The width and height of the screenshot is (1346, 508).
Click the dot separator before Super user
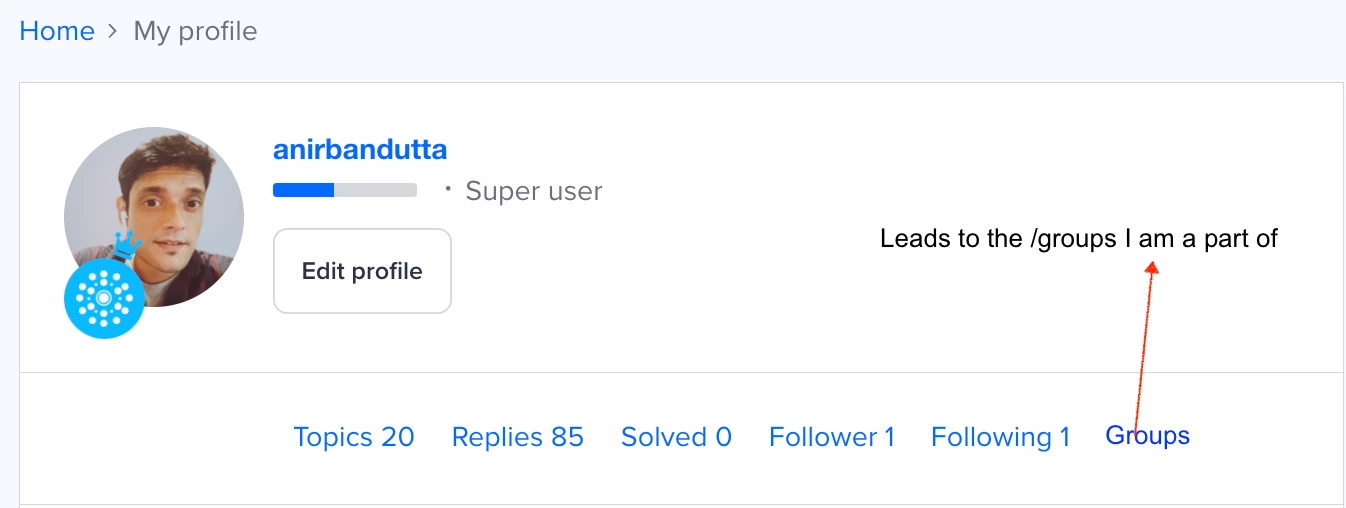coord(447,188)
